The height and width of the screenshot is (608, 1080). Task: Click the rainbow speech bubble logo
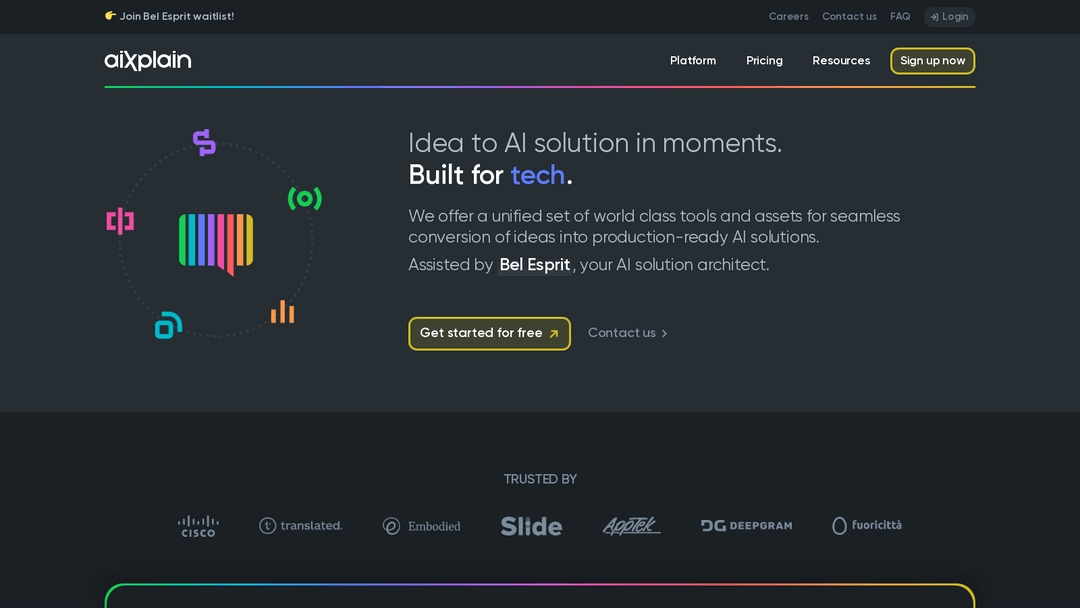216,243
